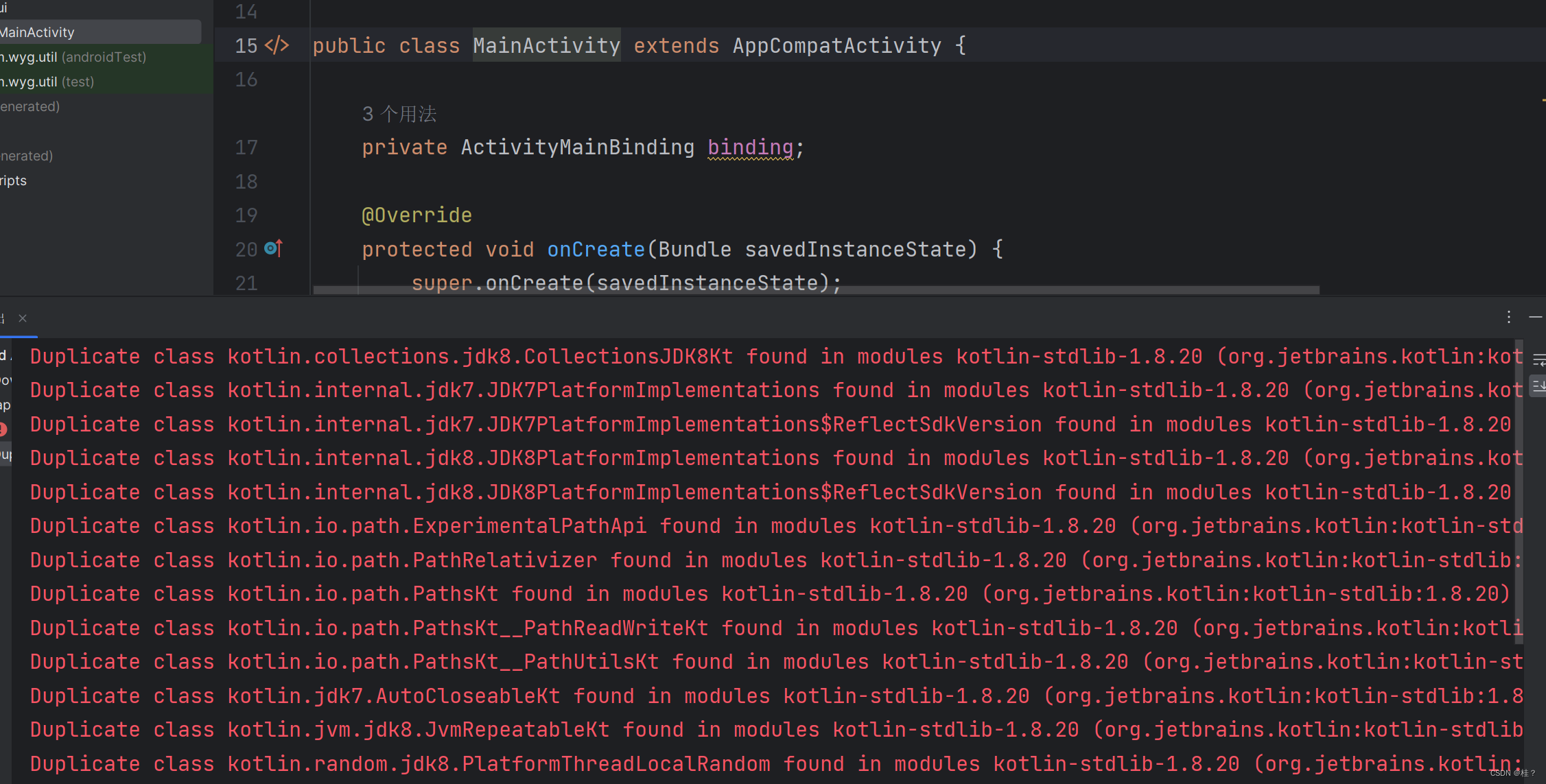Click line number 17 in the gutter

[x=246, y=147]
